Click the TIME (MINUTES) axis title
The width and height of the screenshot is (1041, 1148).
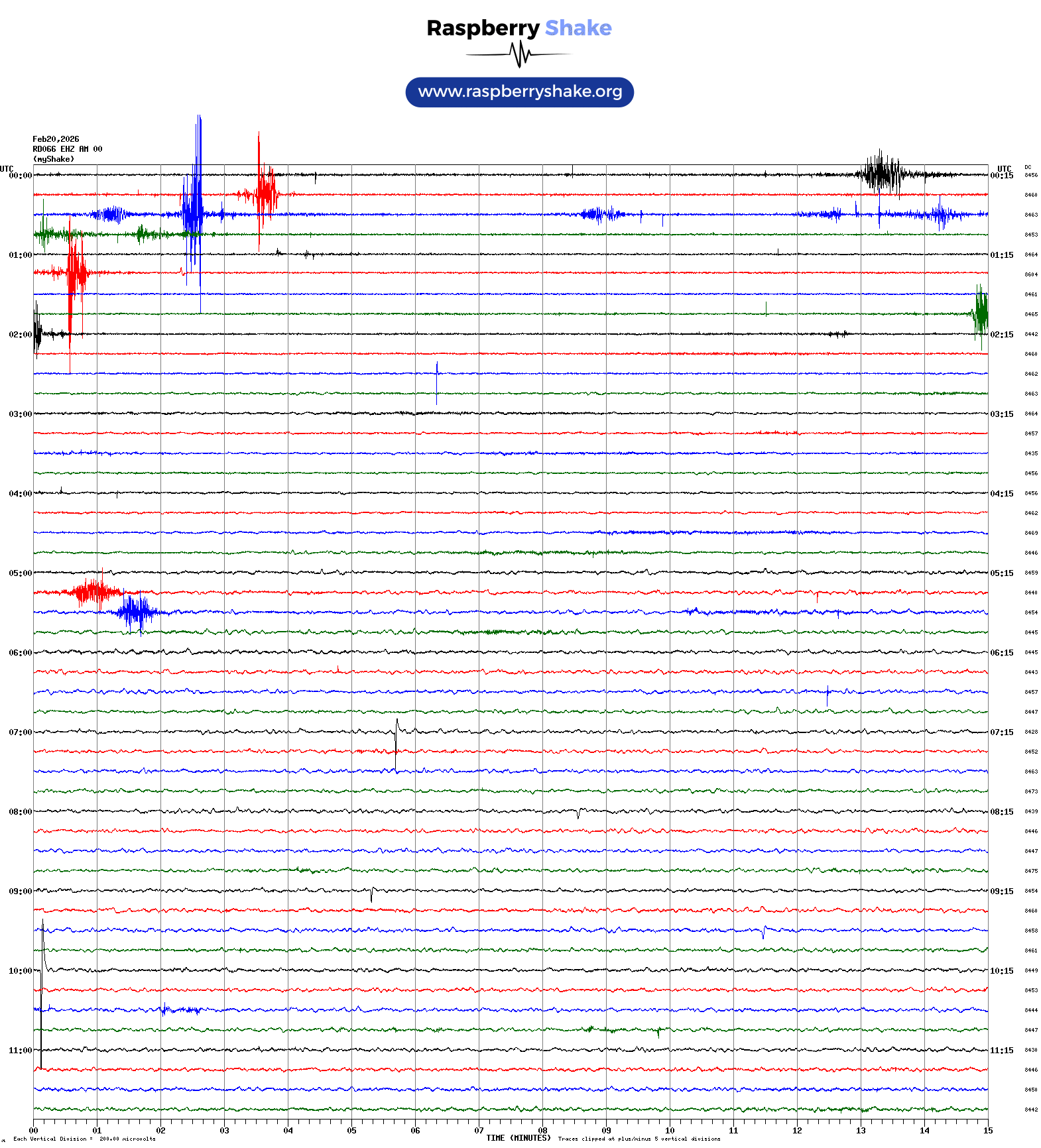[x=518, y=1138]
